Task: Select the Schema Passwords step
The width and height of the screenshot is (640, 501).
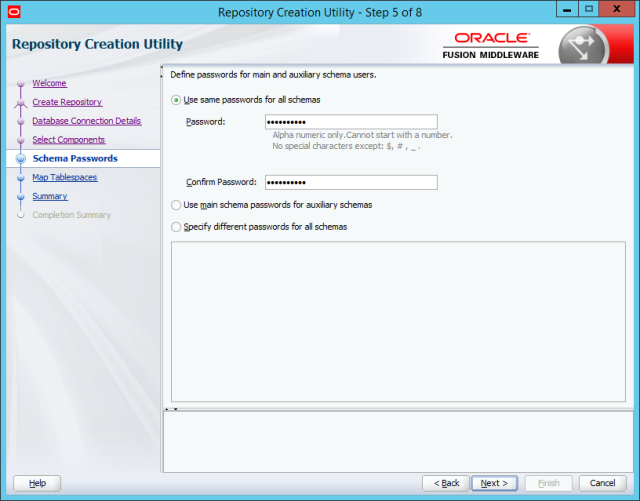Action: point(75,158)
